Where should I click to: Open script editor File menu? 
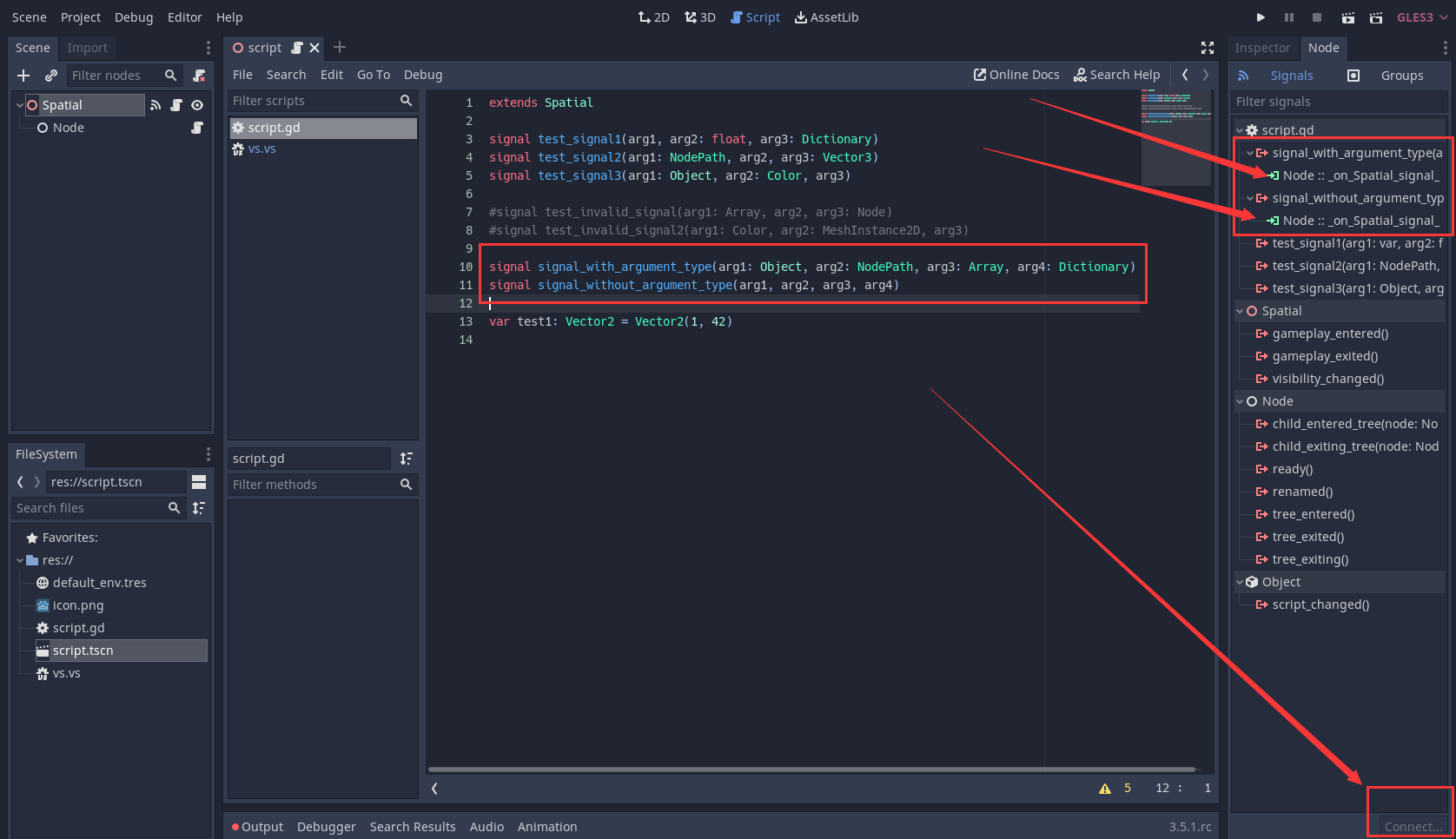tap(242, 75)
